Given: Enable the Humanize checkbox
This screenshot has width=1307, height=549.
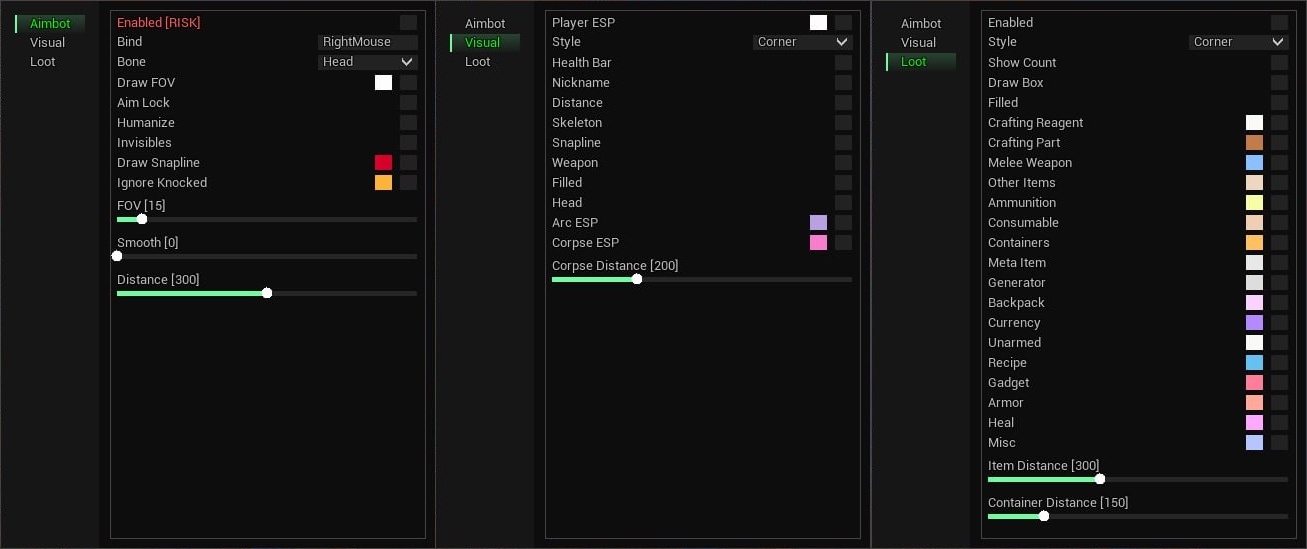Looking at the screenshot, I should 408,122.
